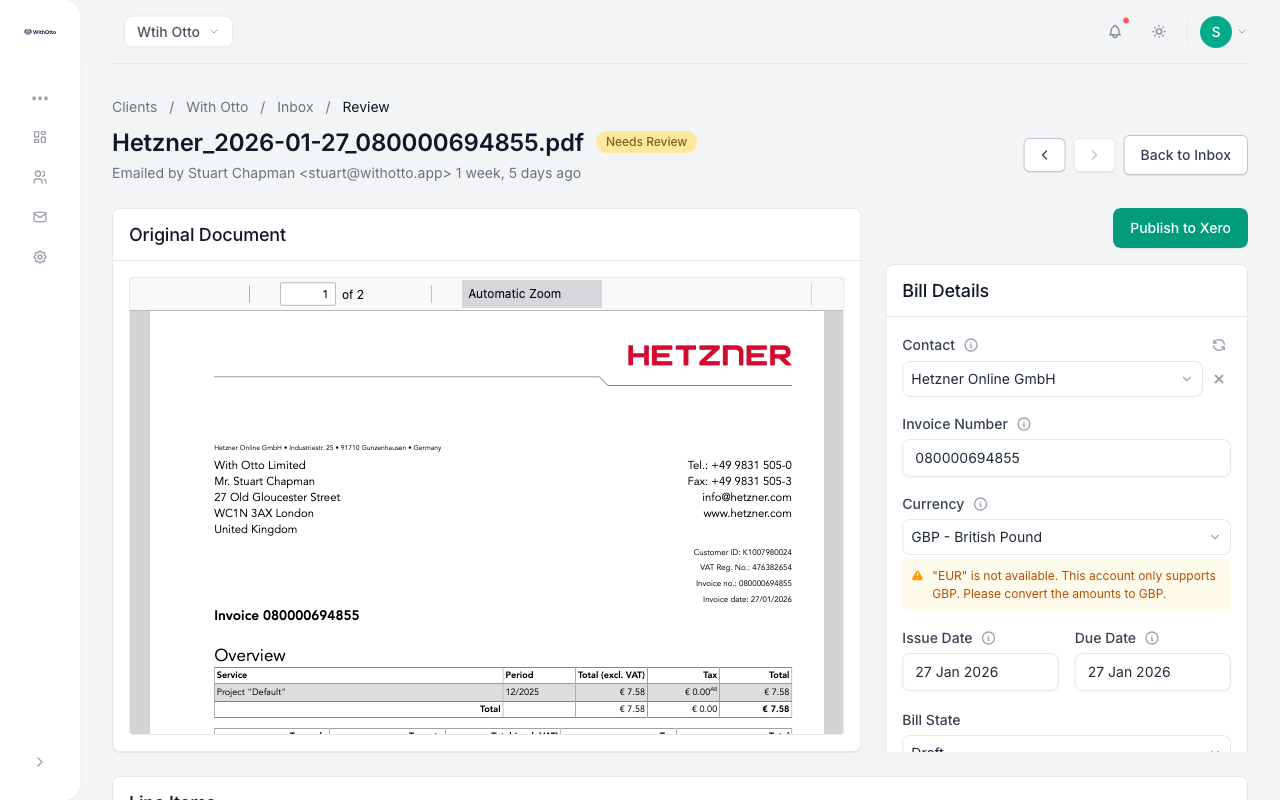Open the "GBP - British Pound" currency dropdown
The width and height of the screenshot is (1280, 800).
pyautogui.click(x=1066, y=537)
